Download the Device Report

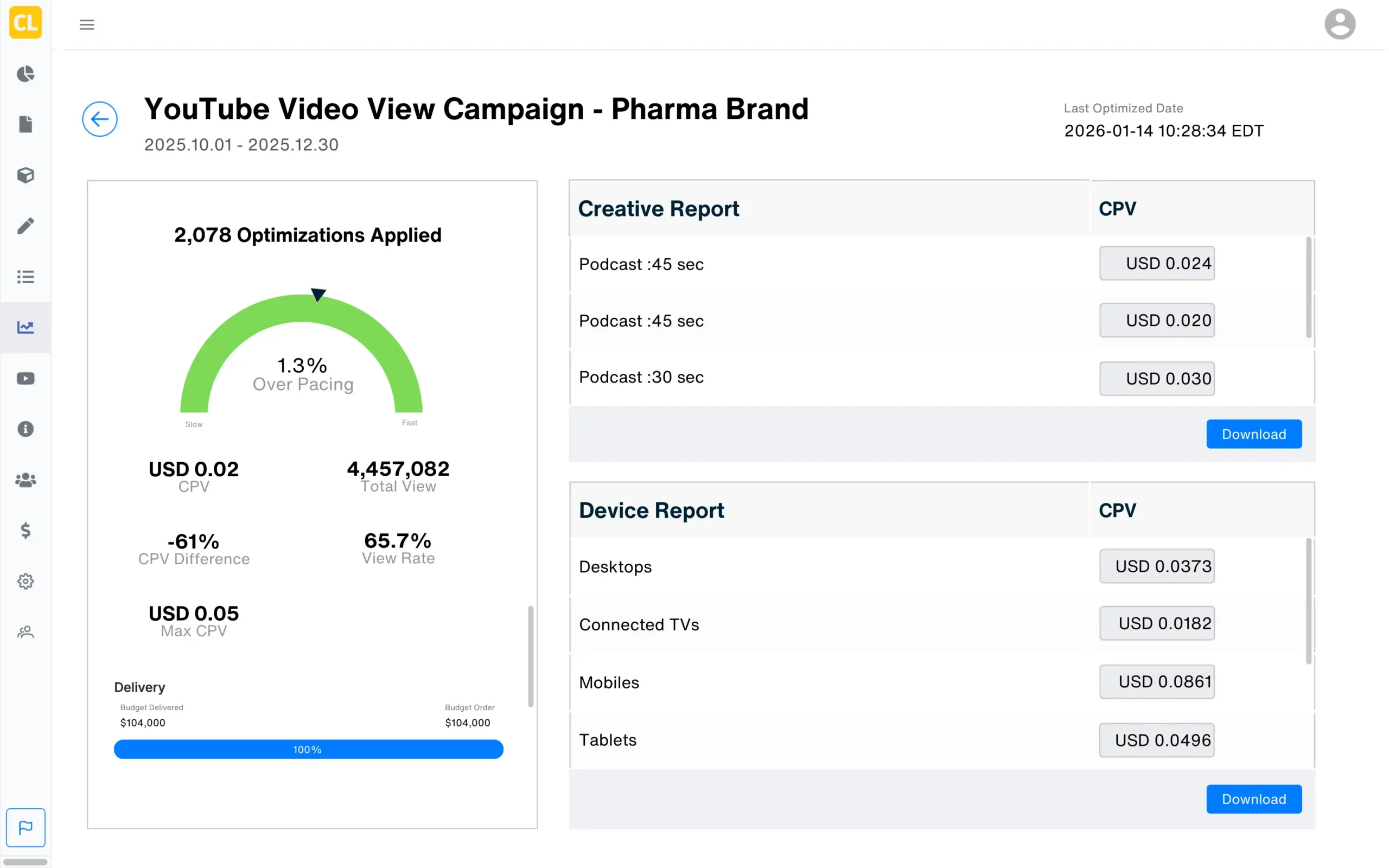tap(1253, 799)
